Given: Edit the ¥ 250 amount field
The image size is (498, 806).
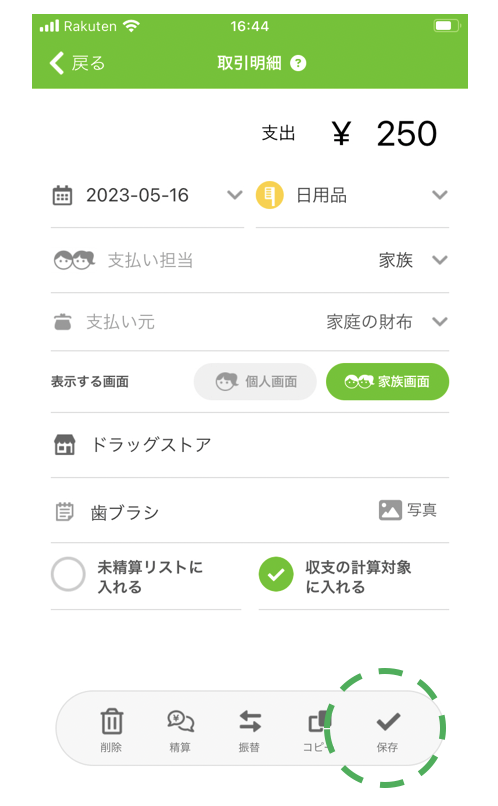Looking at the screenshot, I should click(384, 134).
